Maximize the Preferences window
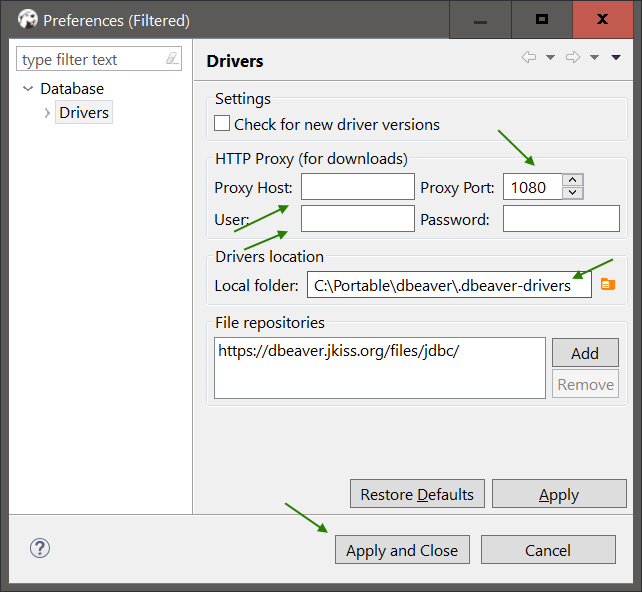The image size is (642, 592). click(x=542, y=20)
